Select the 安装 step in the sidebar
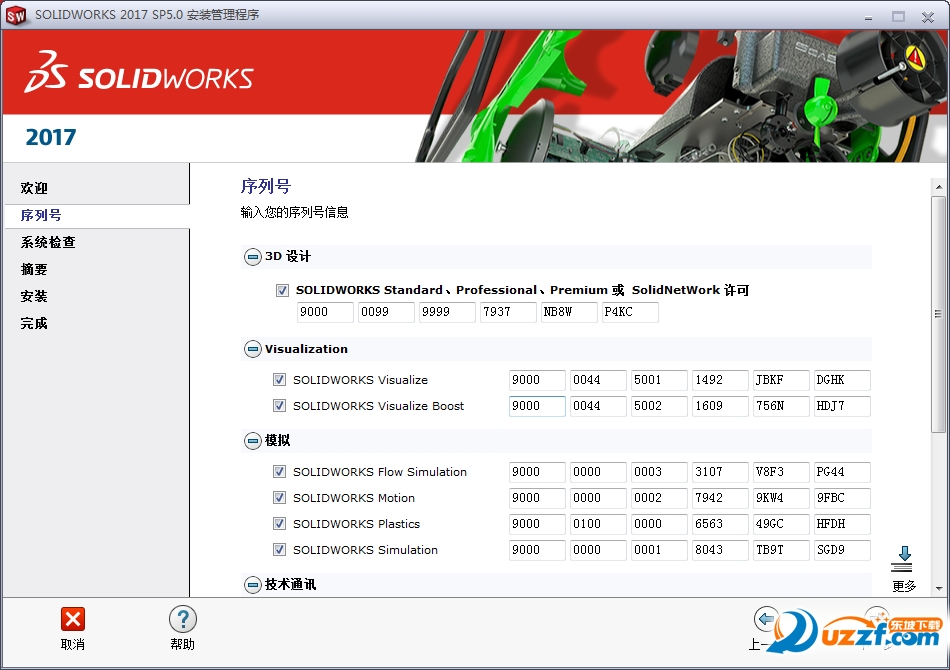The image size is (950, 670). (x=34, y=296)
